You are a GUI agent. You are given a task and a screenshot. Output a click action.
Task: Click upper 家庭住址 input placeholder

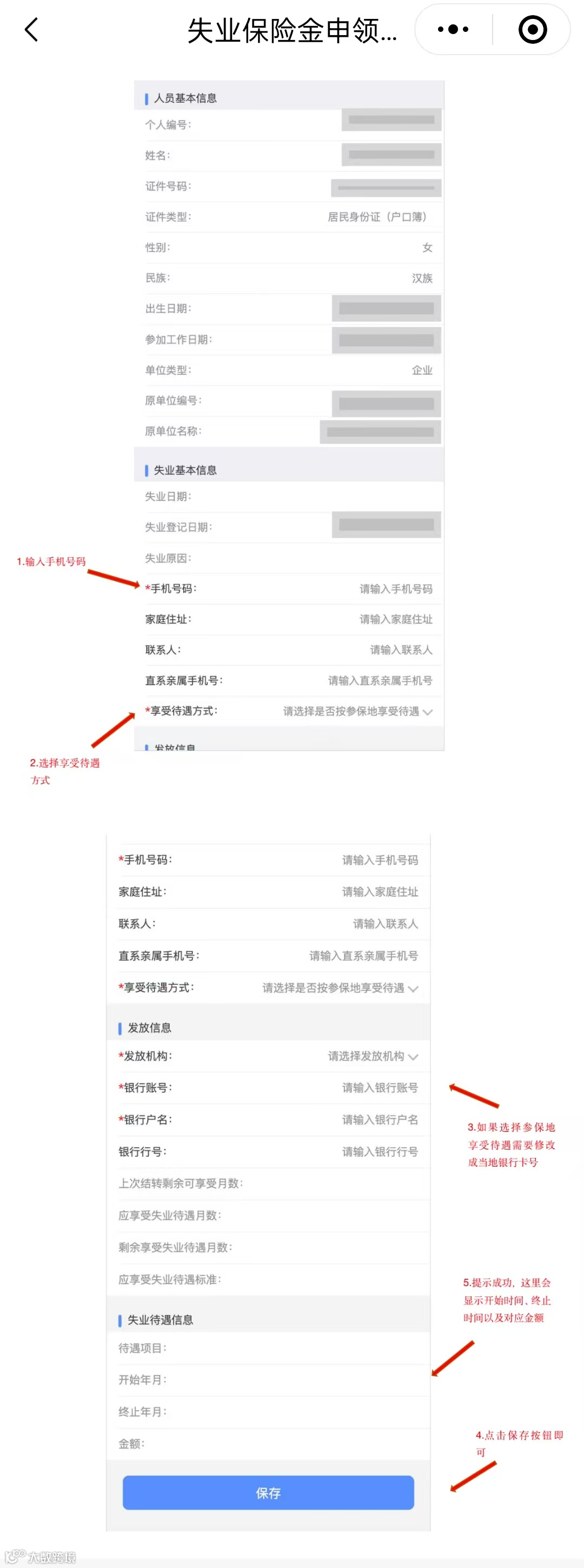pos(396,619)
